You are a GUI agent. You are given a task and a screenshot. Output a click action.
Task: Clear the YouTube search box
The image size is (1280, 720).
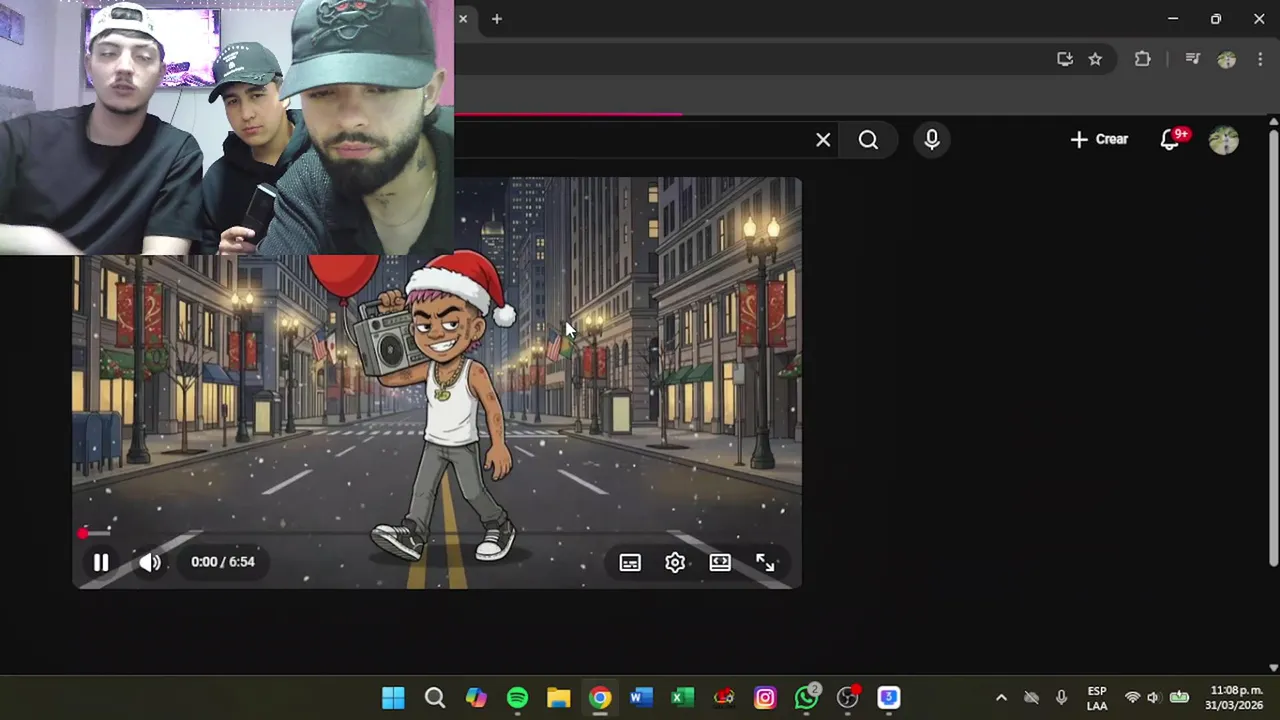(823, 140)
